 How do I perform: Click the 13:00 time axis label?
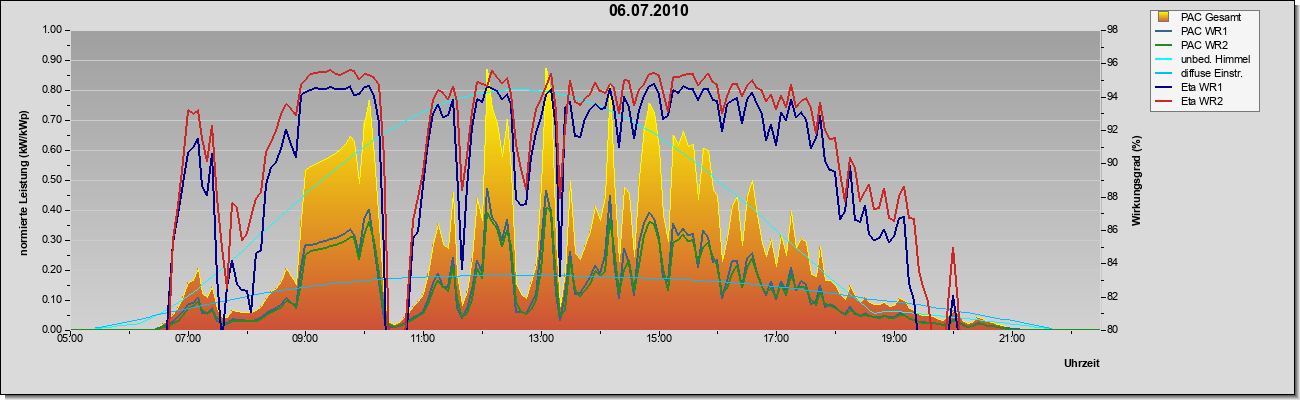tap(541, 340)
